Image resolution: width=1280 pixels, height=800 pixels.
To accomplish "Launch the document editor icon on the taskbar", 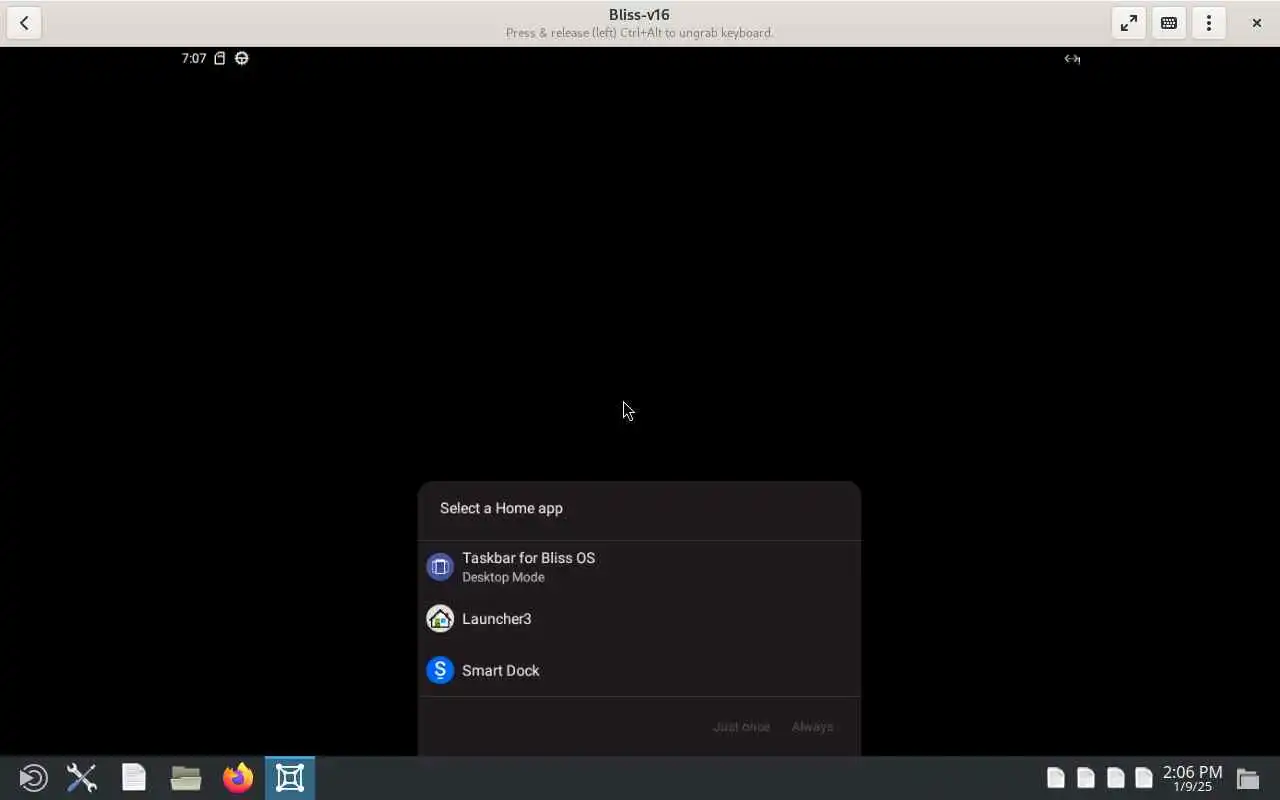I will coord(134,778).
